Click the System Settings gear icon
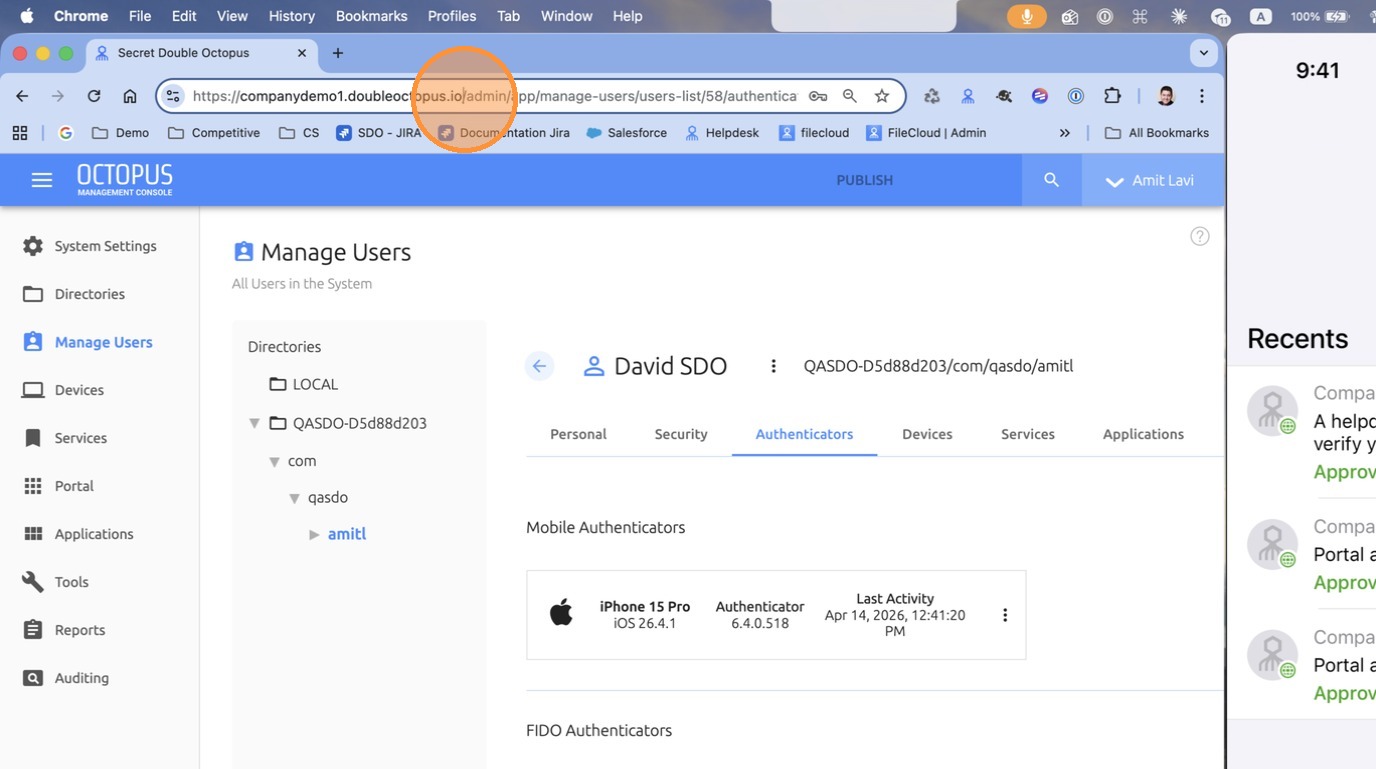 click(33, 246)
